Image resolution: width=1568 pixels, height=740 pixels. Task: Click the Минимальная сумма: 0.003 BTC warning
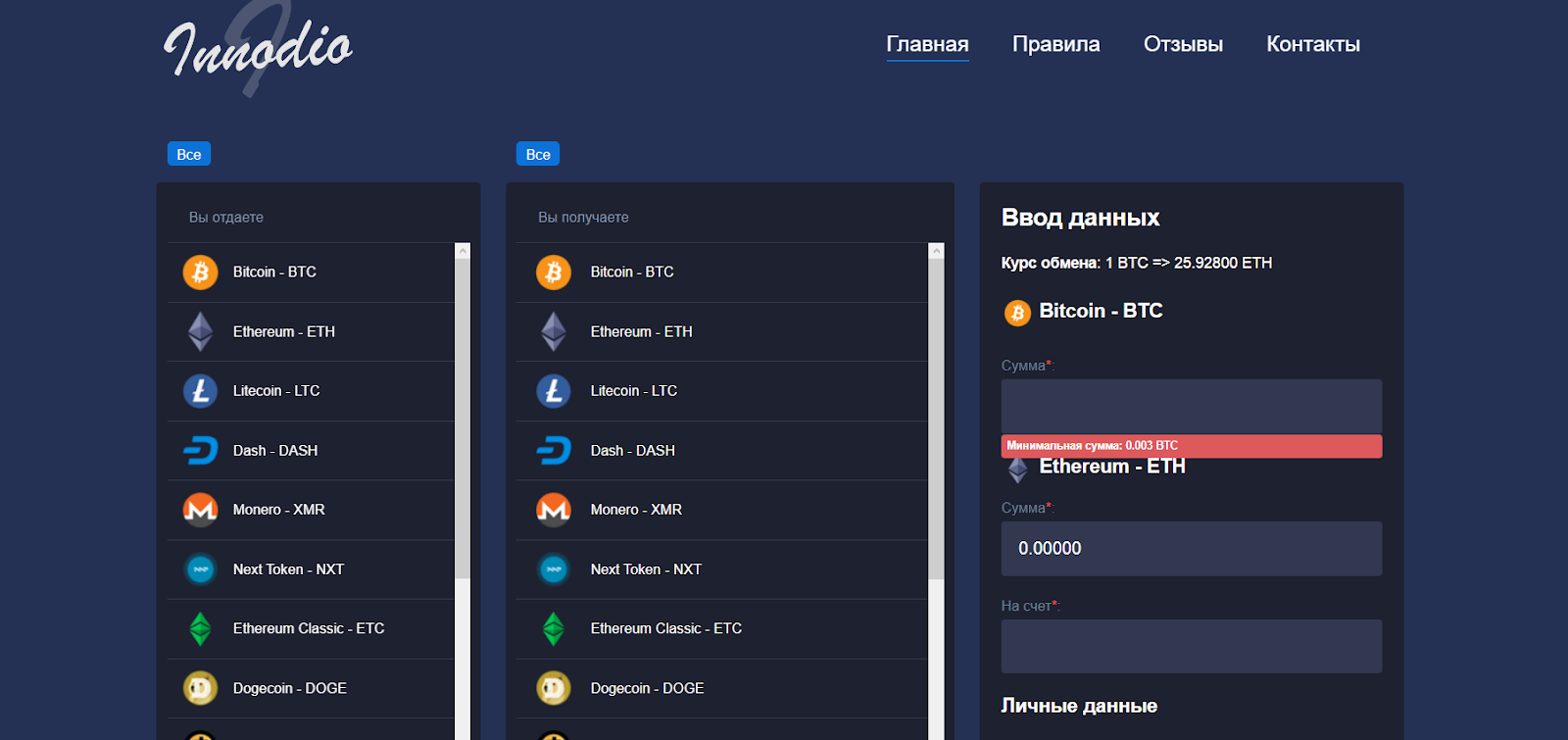[1192, 446]
